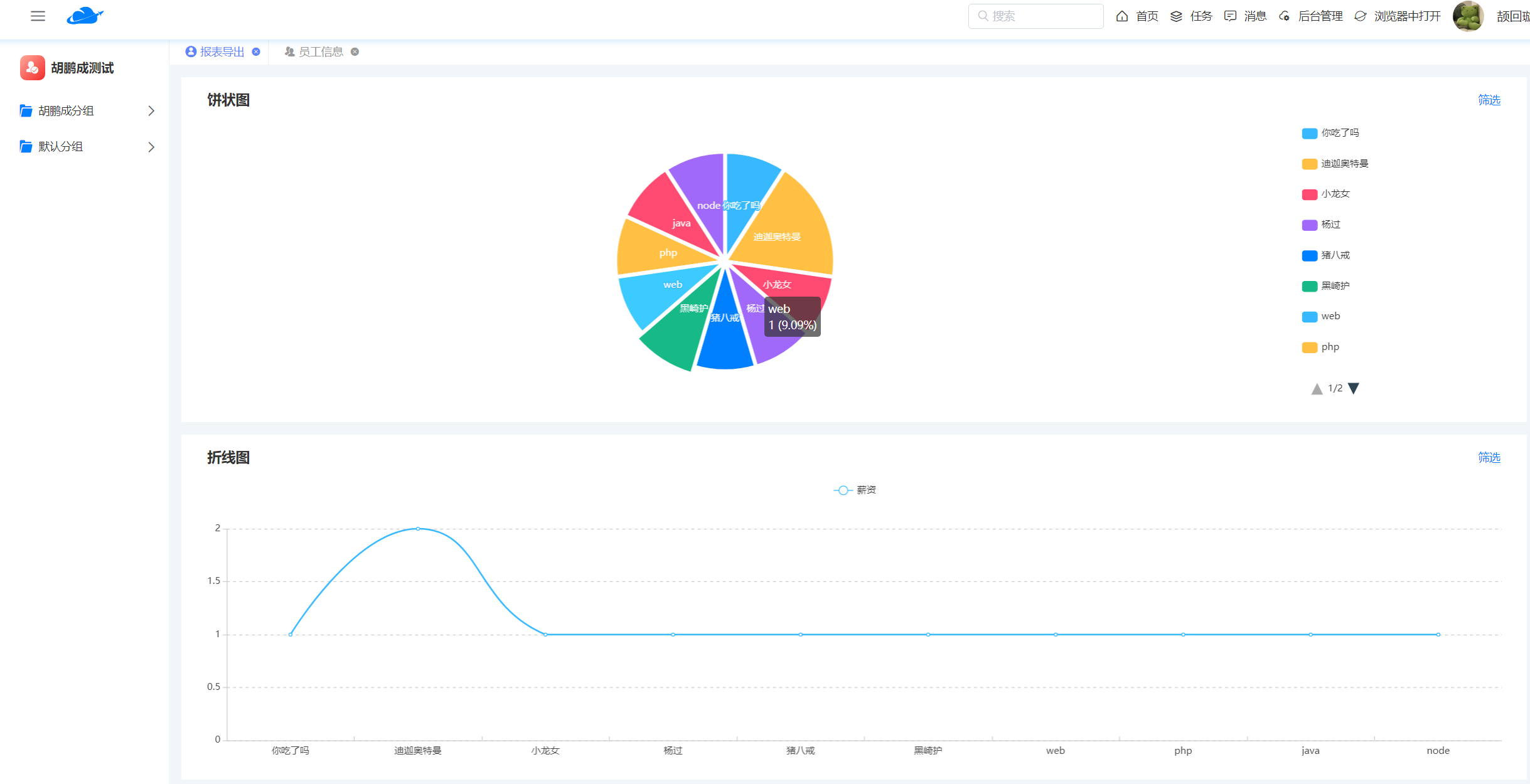Toggle 小龙女 legend item

[1325, 194]
